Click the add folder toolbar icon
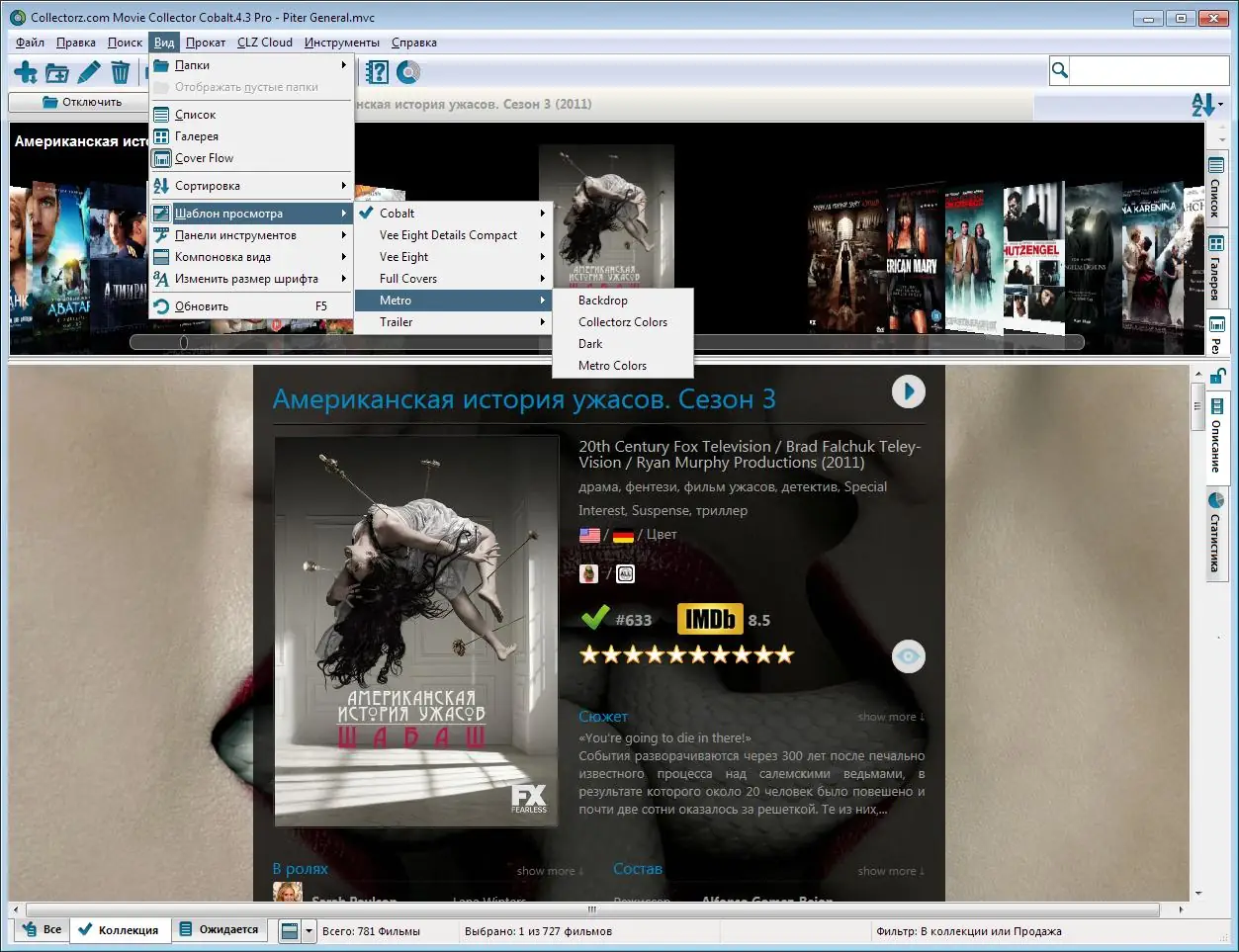 [x=57, y=72]
